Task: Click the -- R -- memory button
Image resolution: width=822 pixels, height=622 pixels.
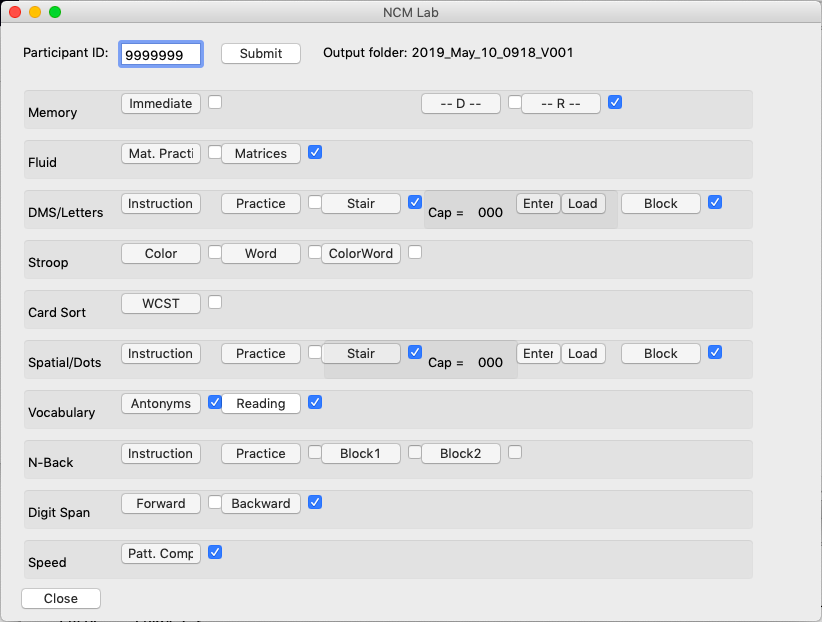Action: tap(561, 103)
